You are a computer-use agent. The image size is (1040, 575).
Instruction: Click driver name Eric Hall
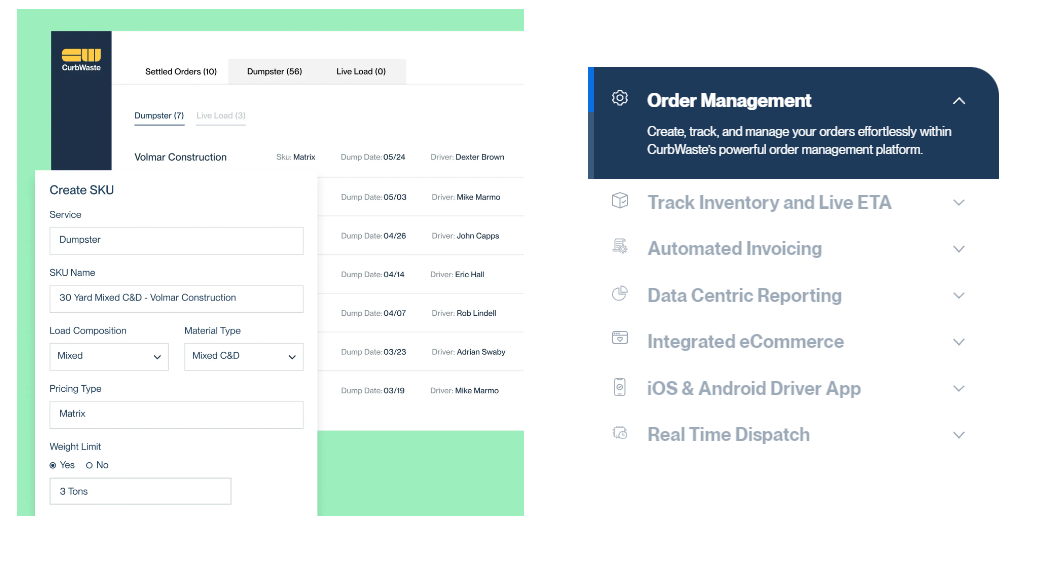click(470, 274)
